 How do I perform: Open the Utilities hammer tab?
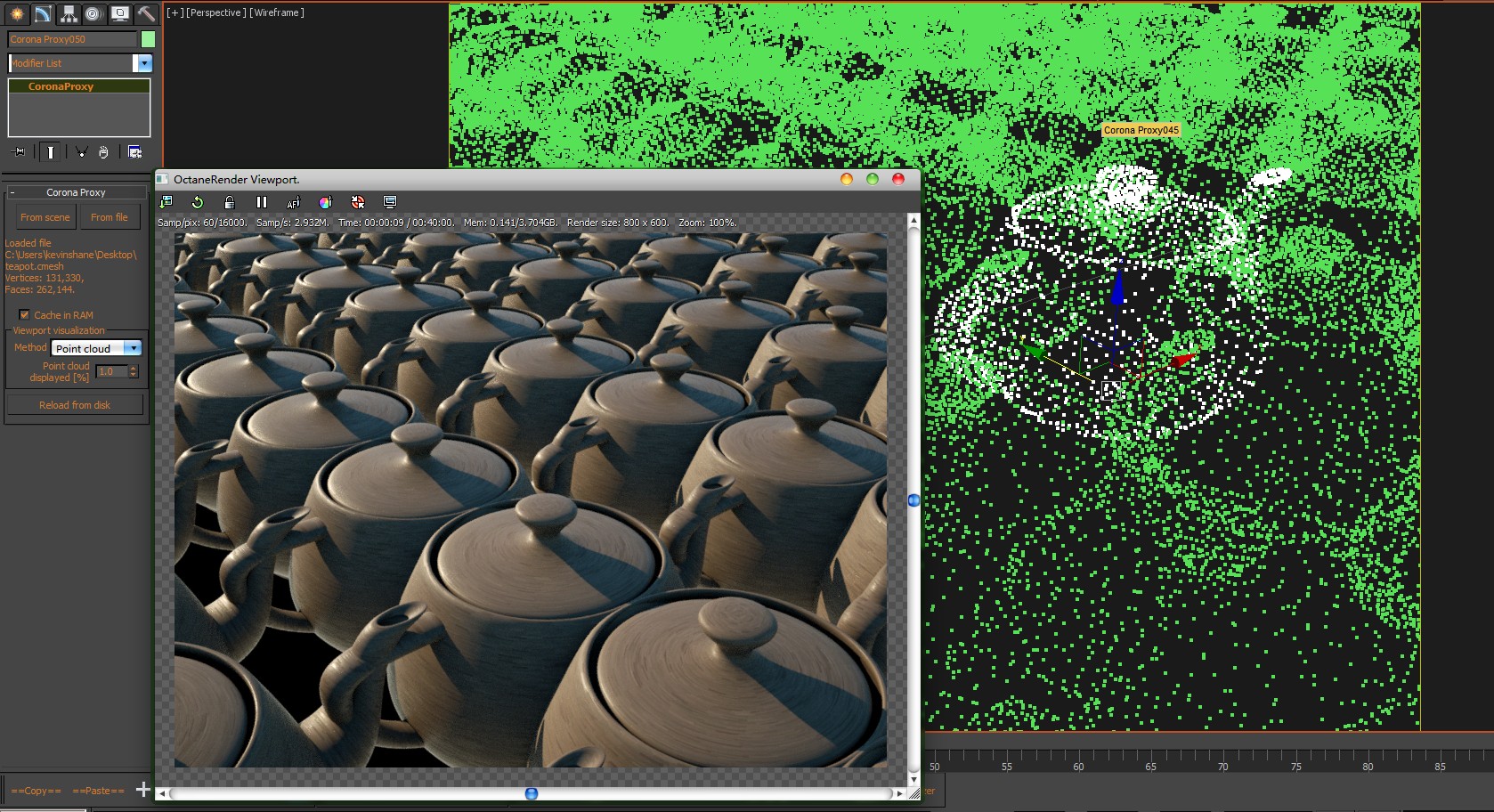pos(145,13)
